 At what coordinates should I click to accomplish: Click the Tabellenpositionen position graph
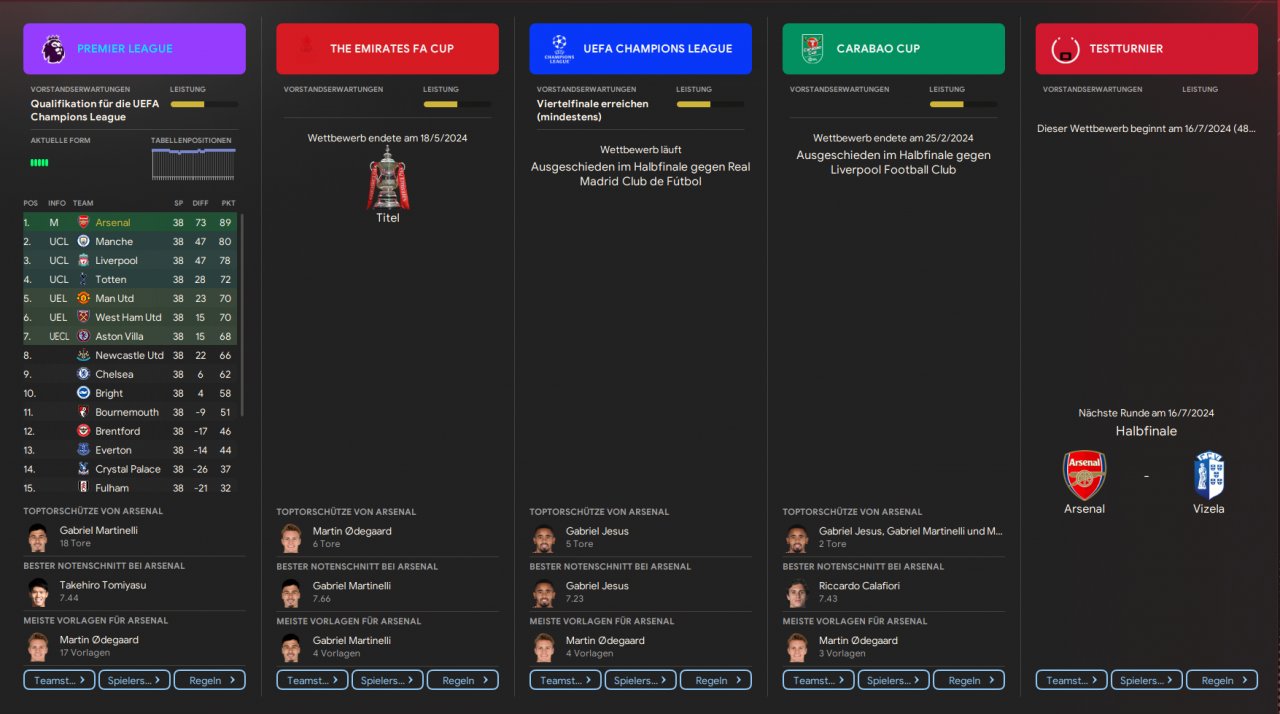[x=193, y=164]
